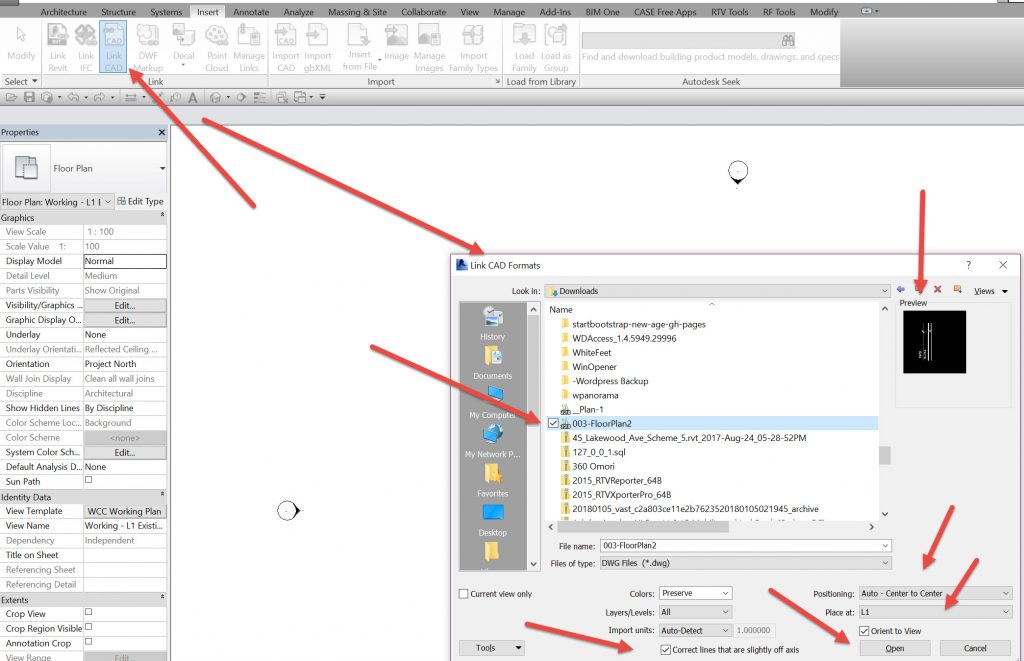Open the Architecture ribbon tab

[63, 12]
